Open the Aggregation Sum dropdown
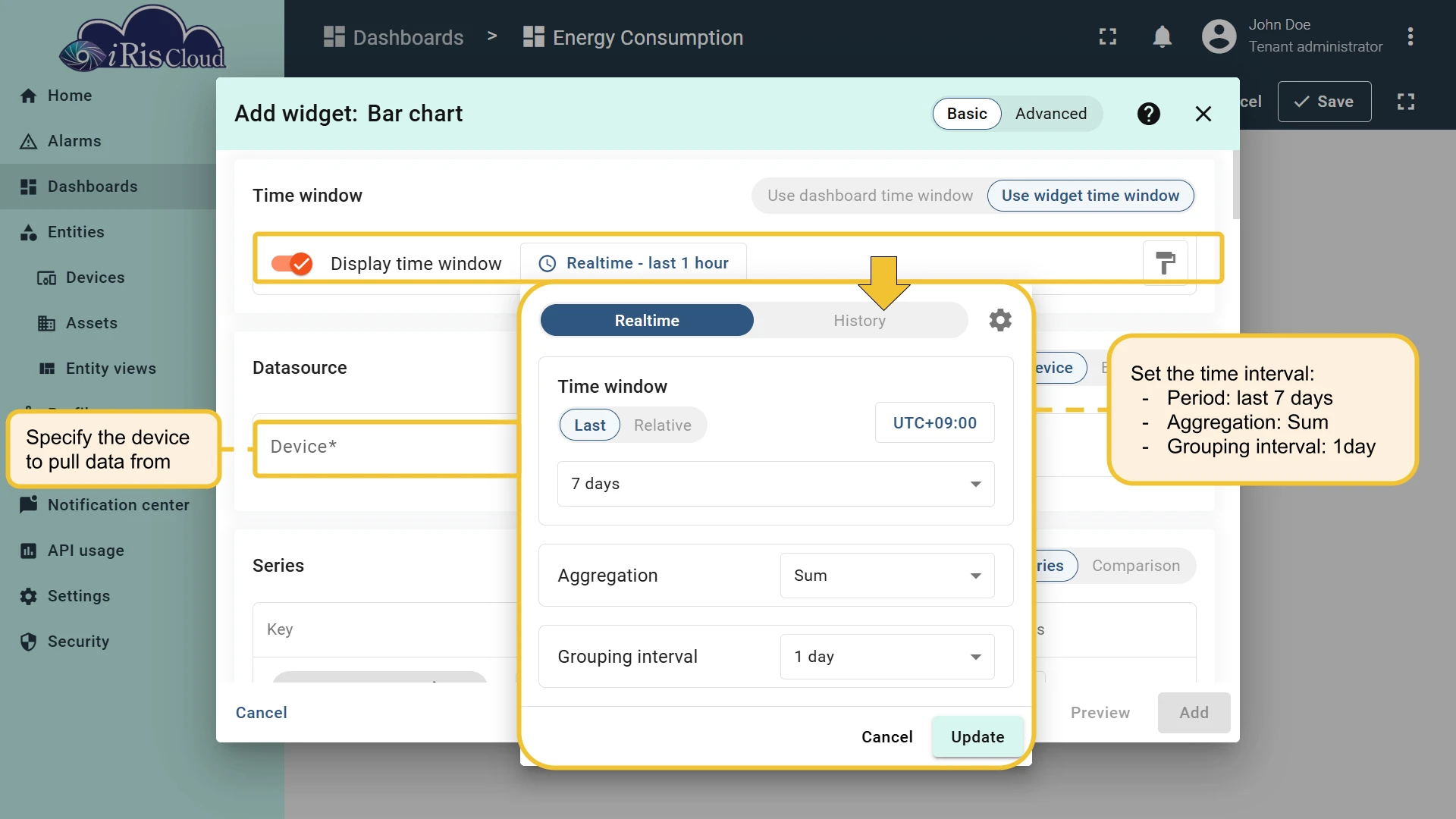This screenshot has width=1456, height=819. pos(886,576)
